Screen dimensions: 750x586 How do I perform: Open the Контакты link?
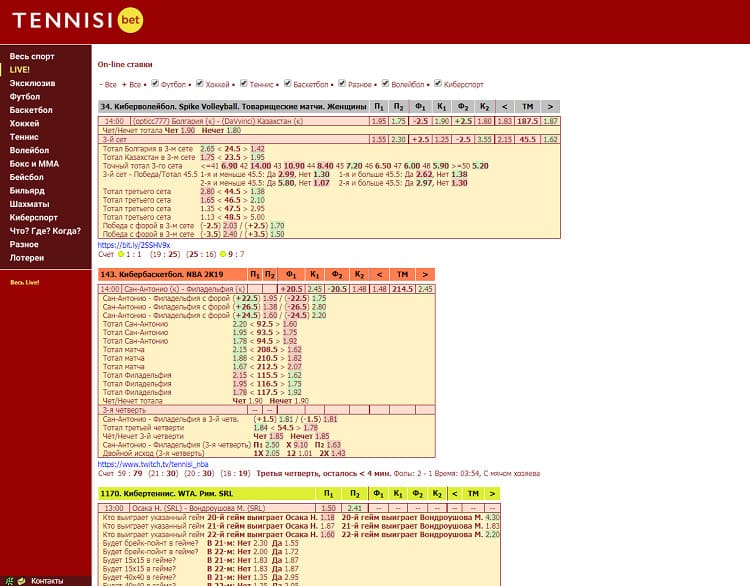click(x=47, y=581)
